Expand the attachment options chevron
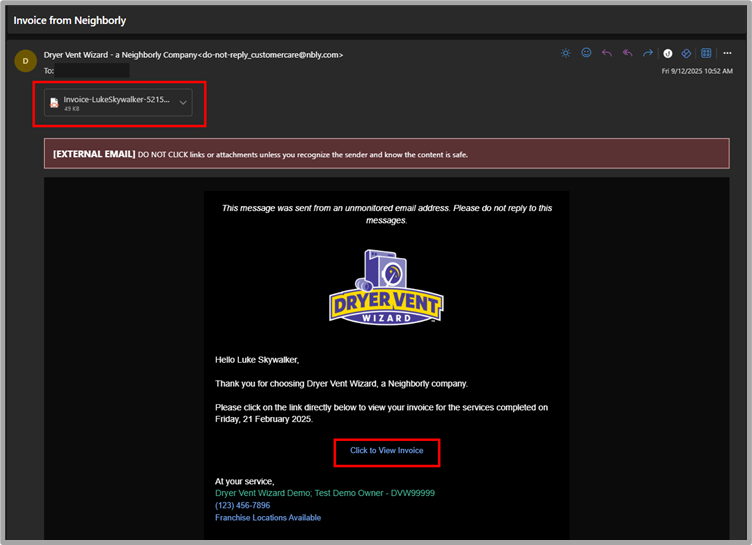 click(183, 103)
